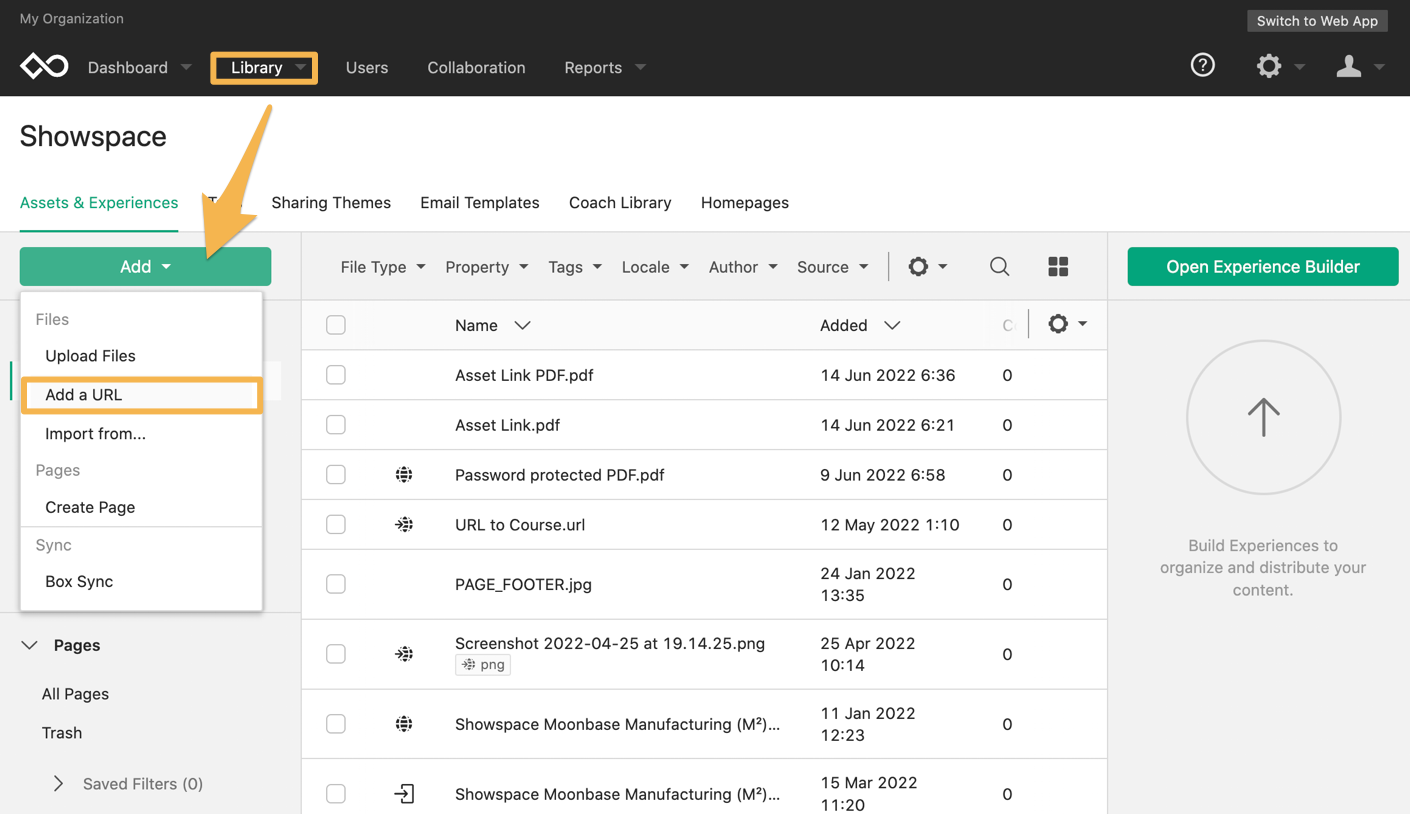Click icon beside URL to Course.url
The height and width of the screenshot is (814, 1410).
click(x=404, y=525)
